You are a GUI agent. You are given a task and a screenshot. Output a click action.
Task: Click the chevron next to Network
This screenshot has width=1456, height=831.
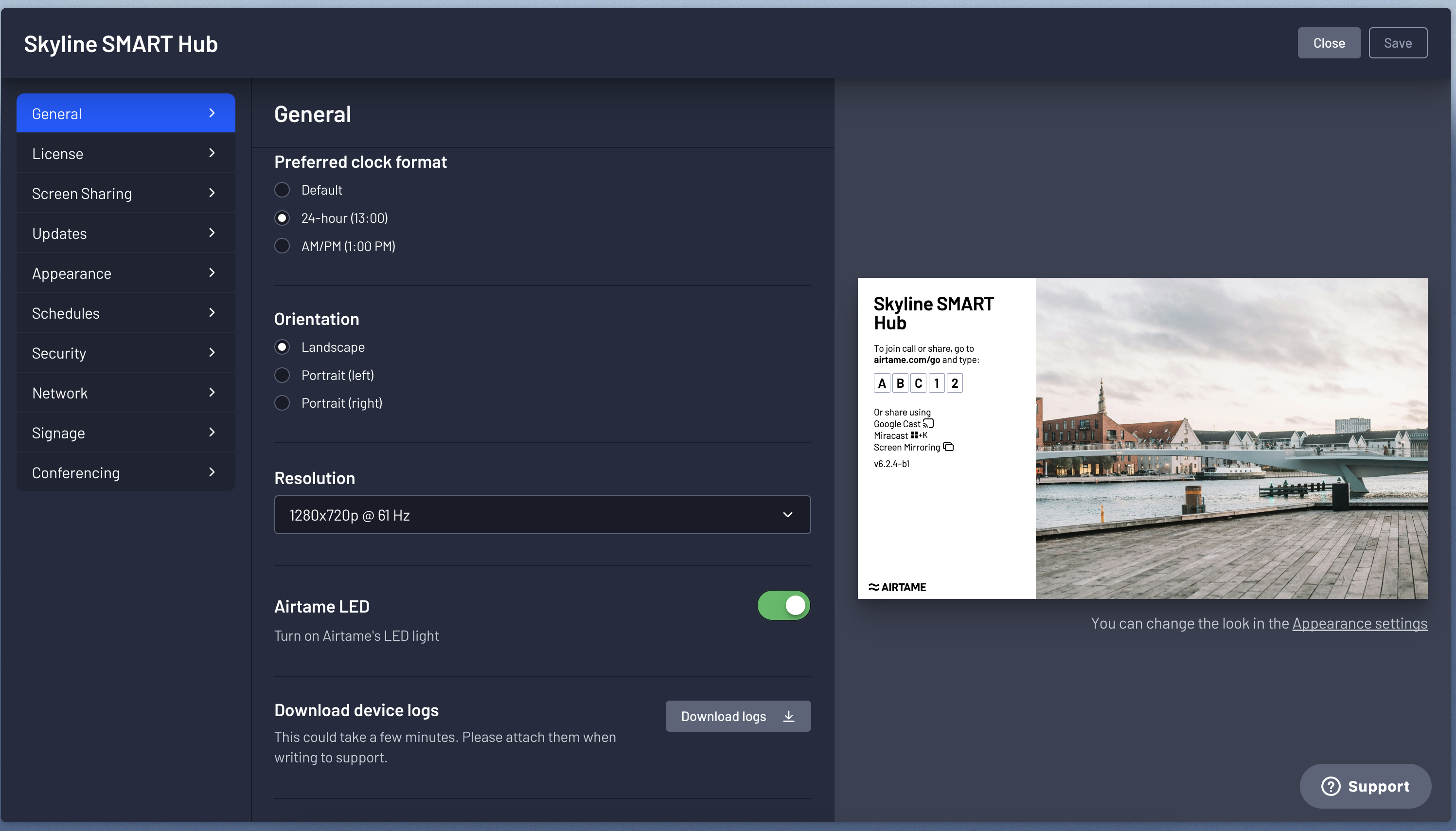[212, 393]
